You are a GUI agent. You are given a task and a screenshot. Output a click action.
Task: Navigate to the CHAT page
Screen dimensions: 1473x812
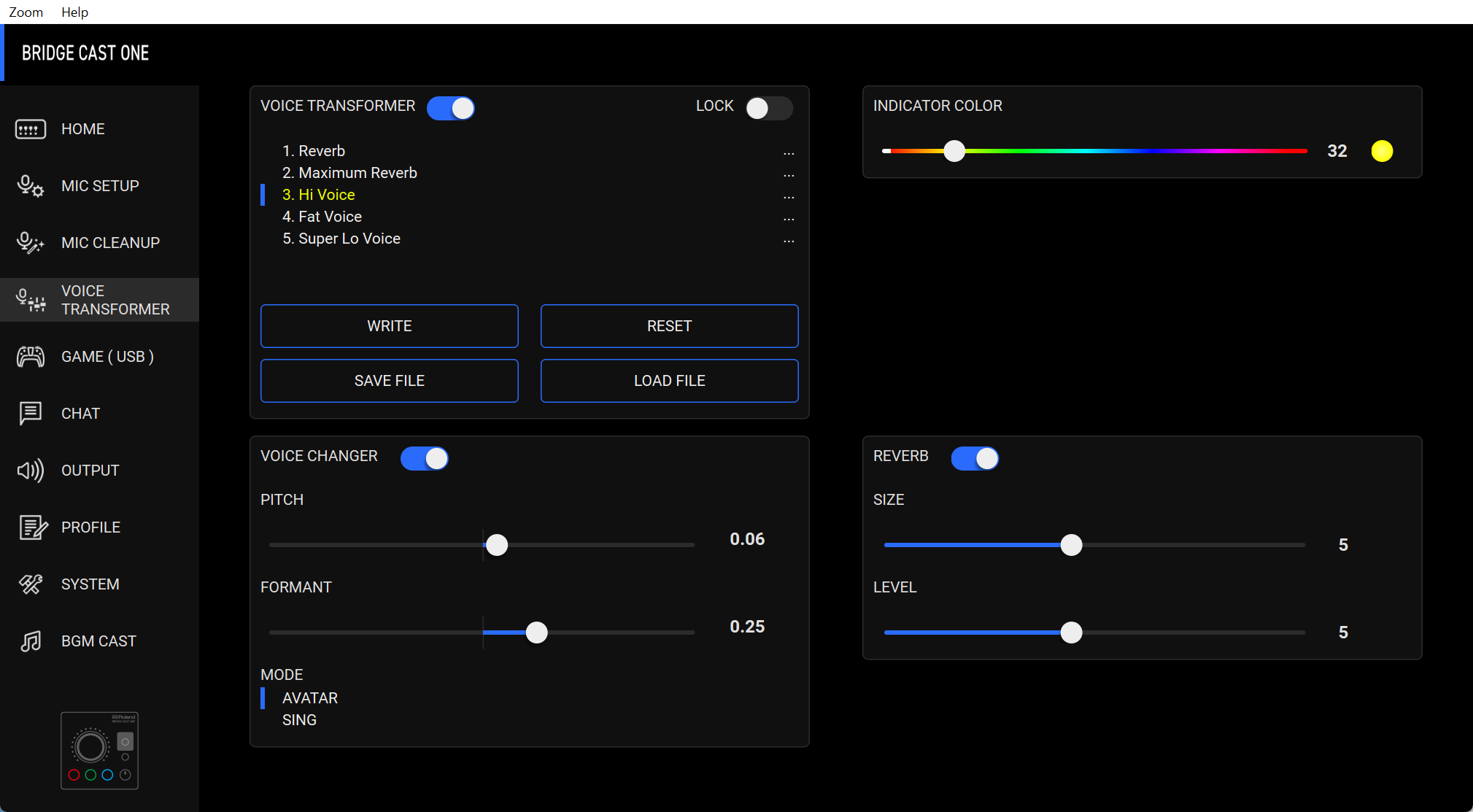(99, 414)
